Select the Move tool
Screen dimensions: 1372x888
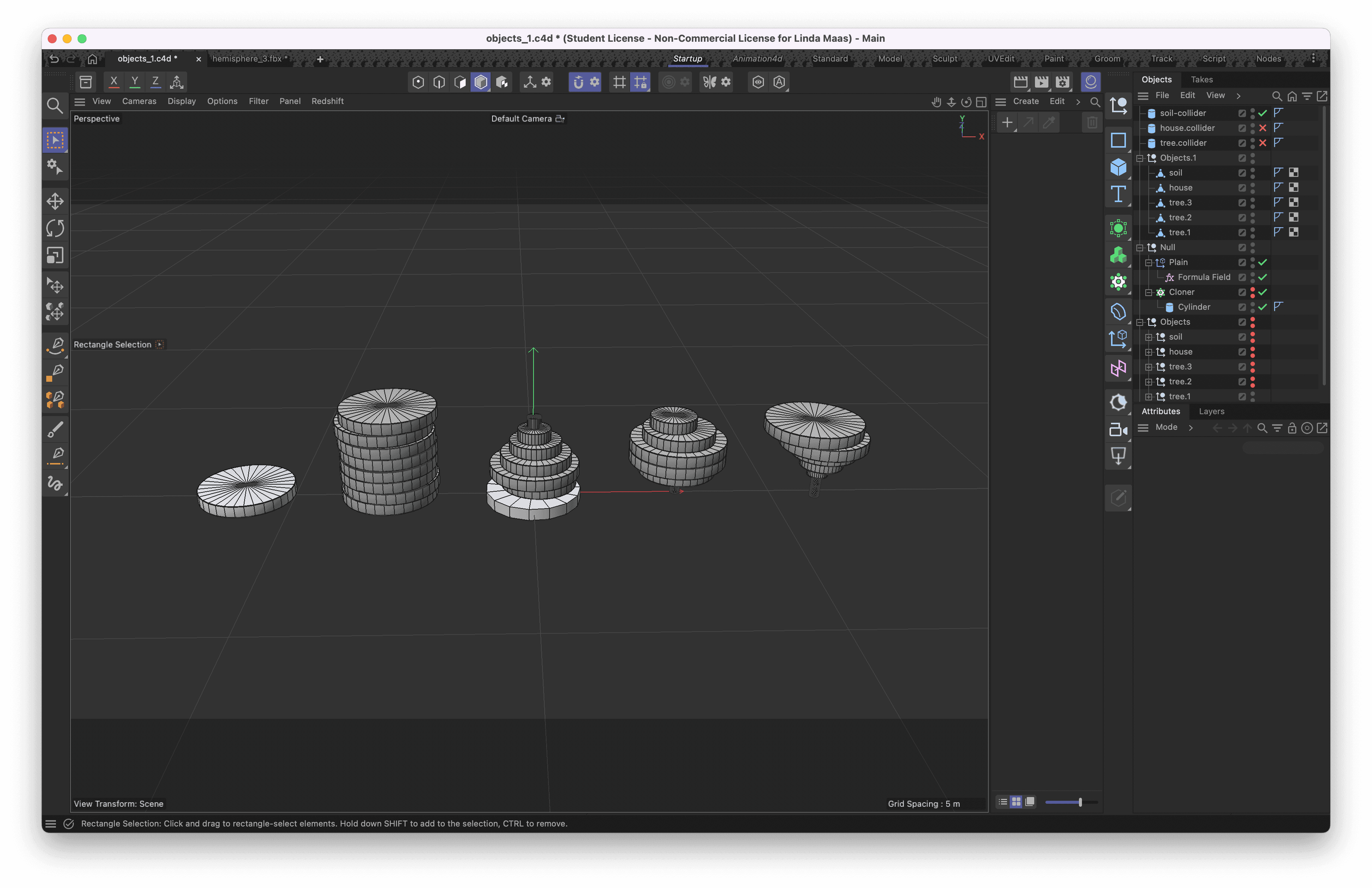coord(55,201)
